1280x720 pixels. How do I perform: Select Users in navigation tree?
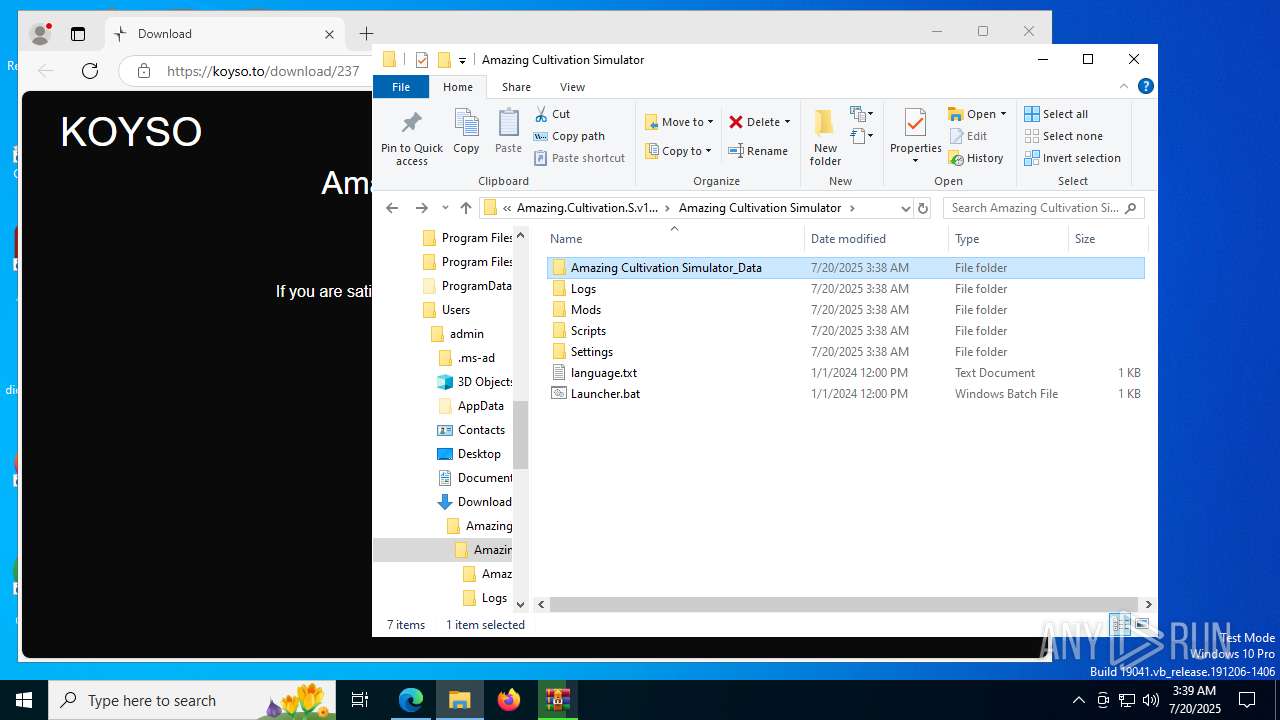[455, 310]
